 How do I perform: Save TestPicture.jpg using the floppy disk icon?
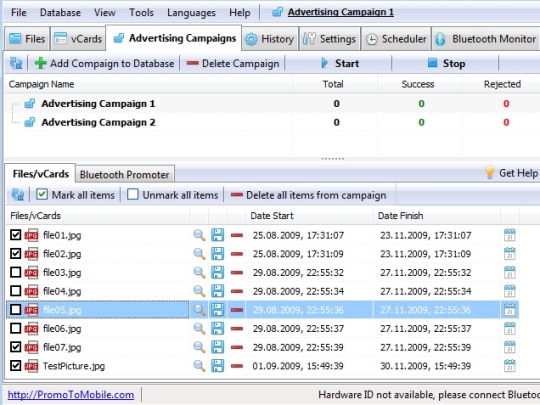218,365
